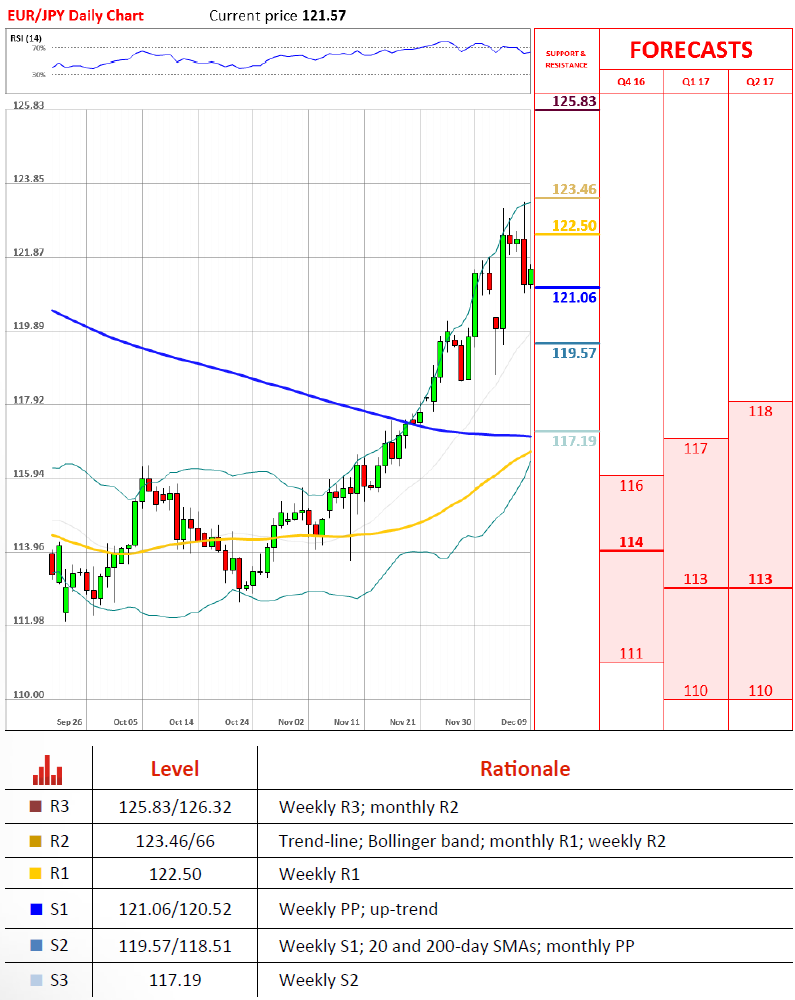Click the 125.83/126.32 level cell

175,807
